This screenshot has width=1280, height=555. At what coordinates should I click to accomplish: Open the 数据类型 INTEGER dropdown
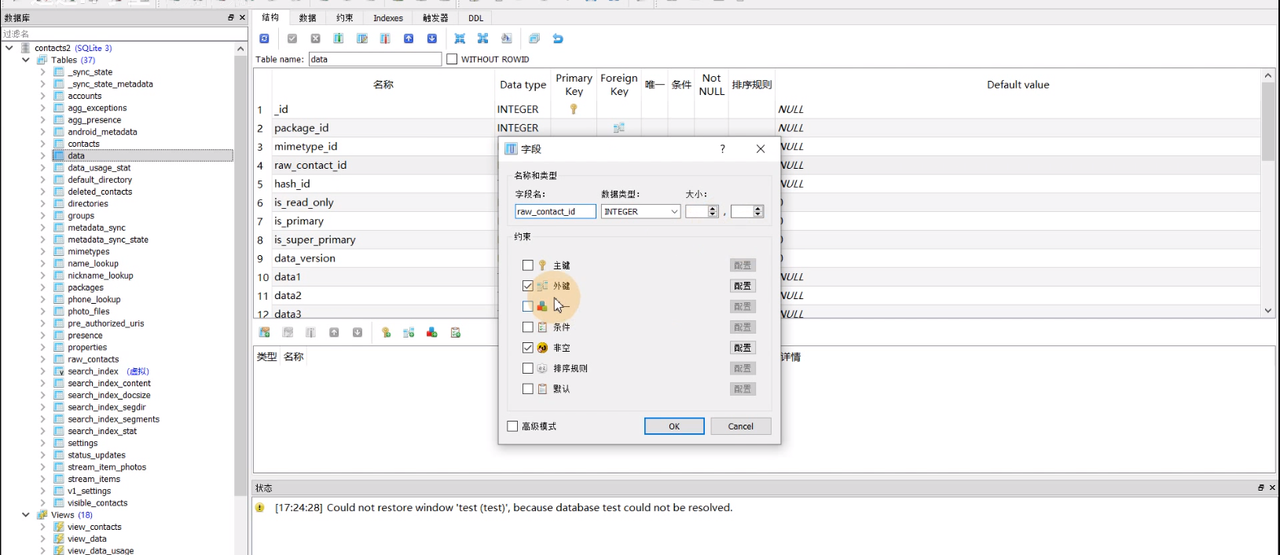coord(640,212)
